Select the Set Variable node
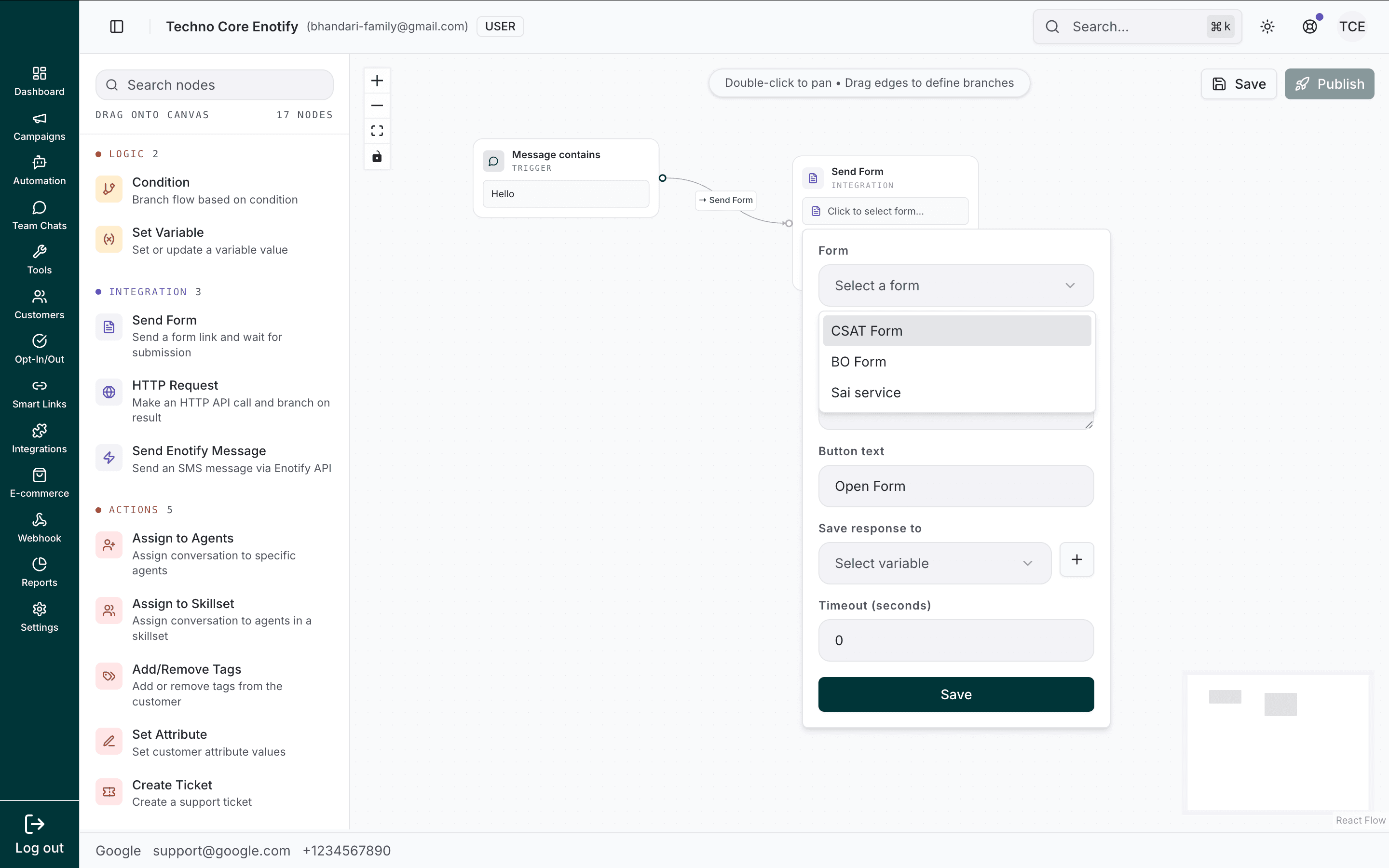Screen dimensions: 1389x868 (214, 241)
